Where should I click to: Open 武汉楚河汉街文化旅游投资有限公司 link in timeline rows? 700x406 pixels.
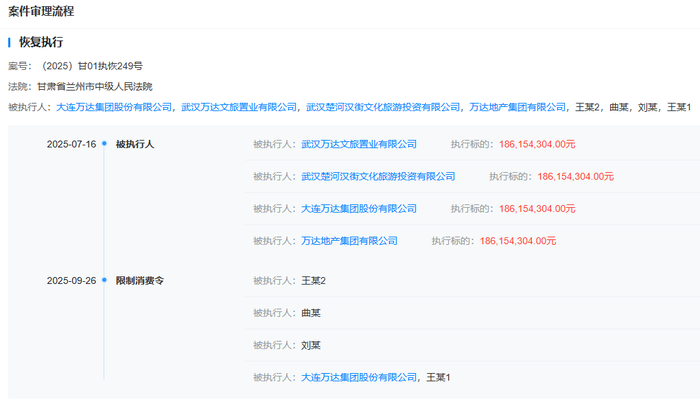(x=378, y=176)
